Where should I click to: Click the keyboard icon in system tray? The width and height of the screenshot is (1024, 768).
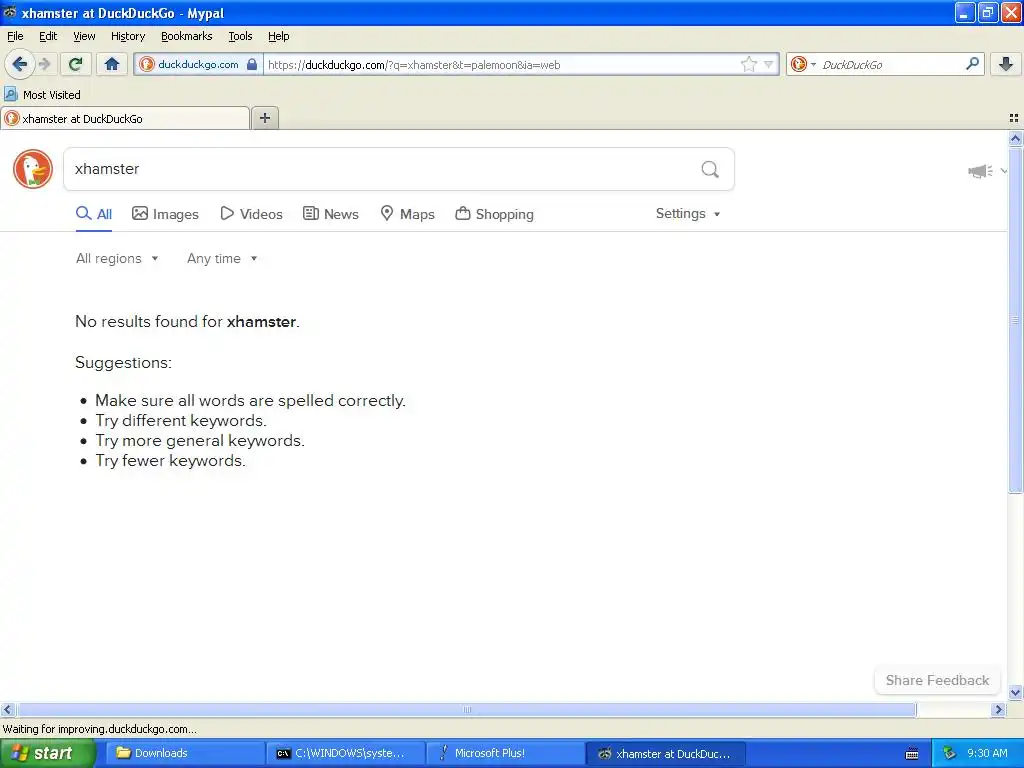tap(912, 754)
